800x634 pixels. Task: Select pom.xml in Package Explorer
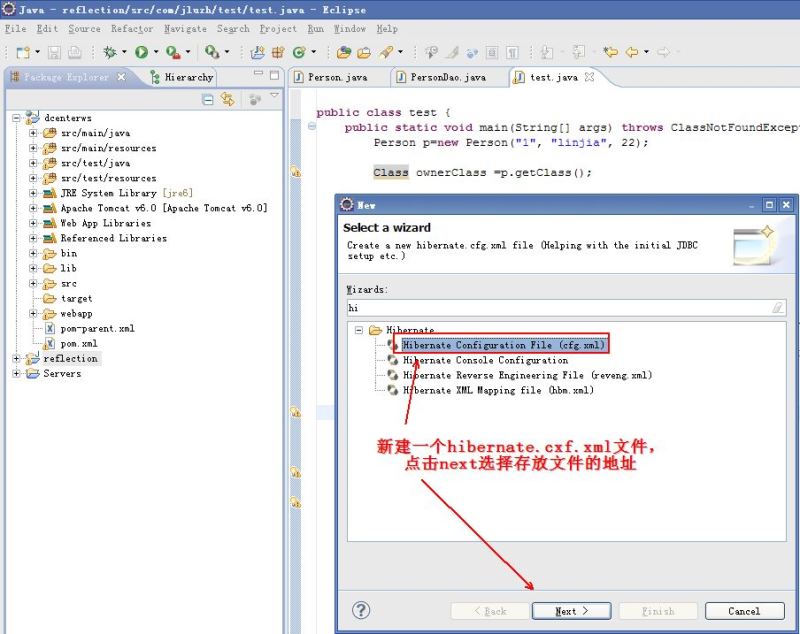[x=79, y=343]
